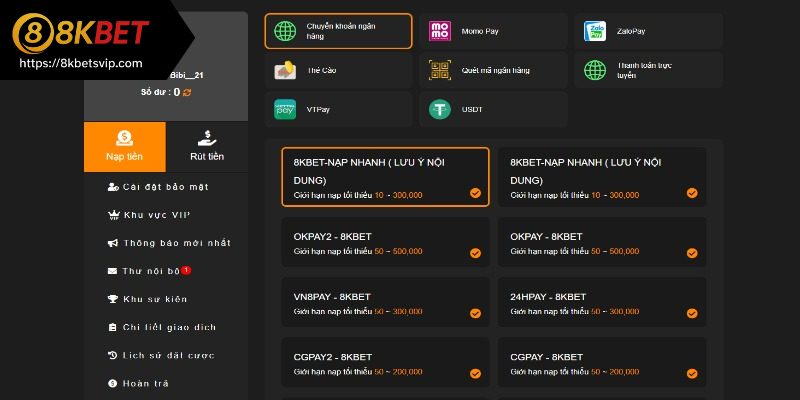Screen dimensions: 800x400
Task: Select the 24HPAY - 8KBET checkmark
Action: (692, 313)
